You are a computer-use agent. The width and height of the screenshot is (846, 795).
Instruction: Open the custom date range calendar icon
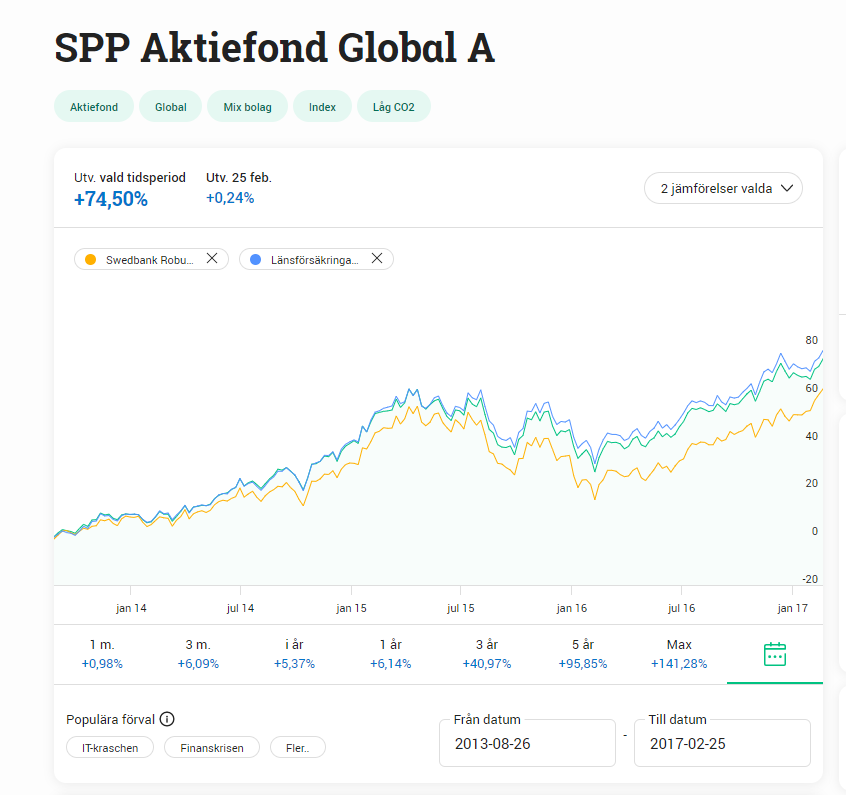coord(775,655)
